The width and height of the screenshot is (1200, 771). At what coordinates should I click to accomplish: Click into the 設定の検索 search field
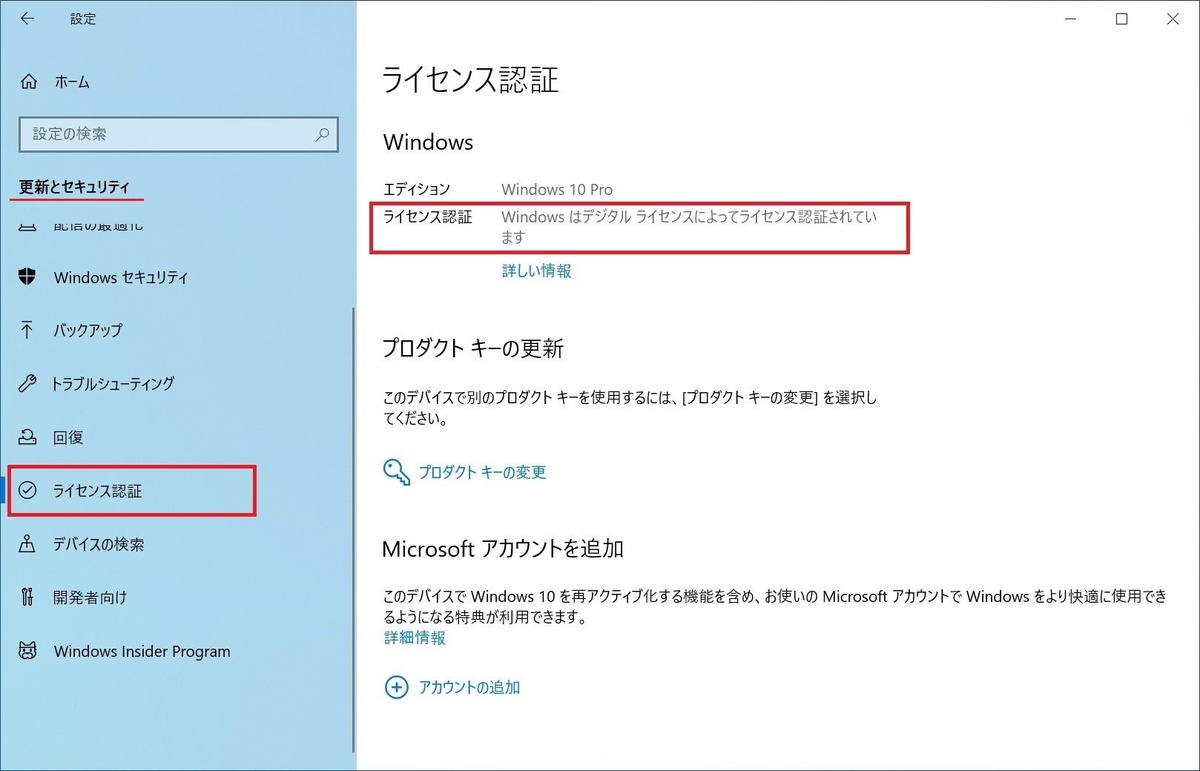(178, 133)
